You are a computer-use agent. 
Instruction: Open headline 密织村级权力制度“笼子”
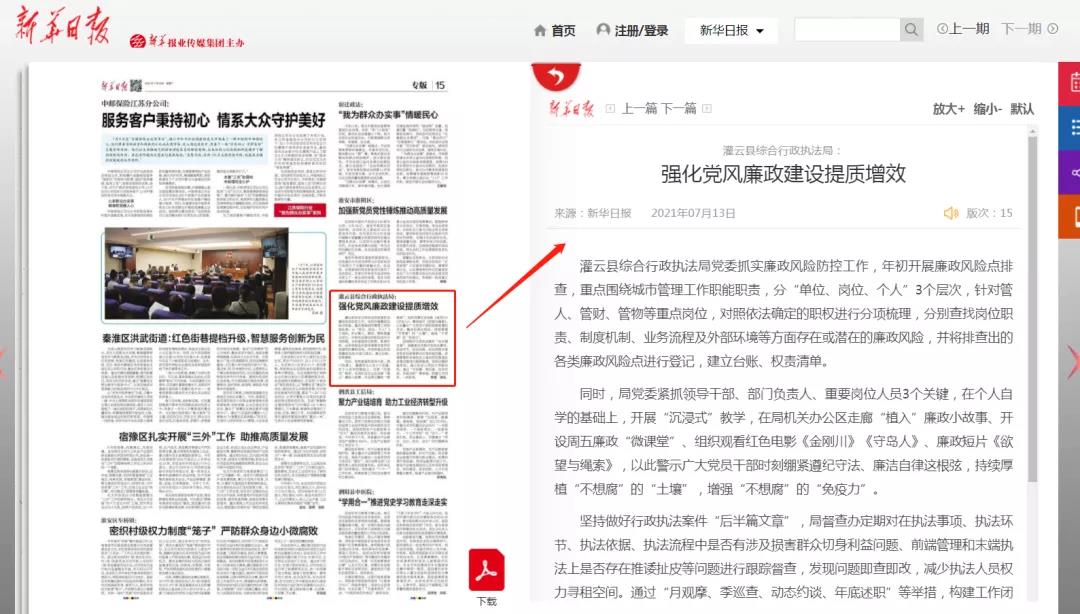coord(214,531)
